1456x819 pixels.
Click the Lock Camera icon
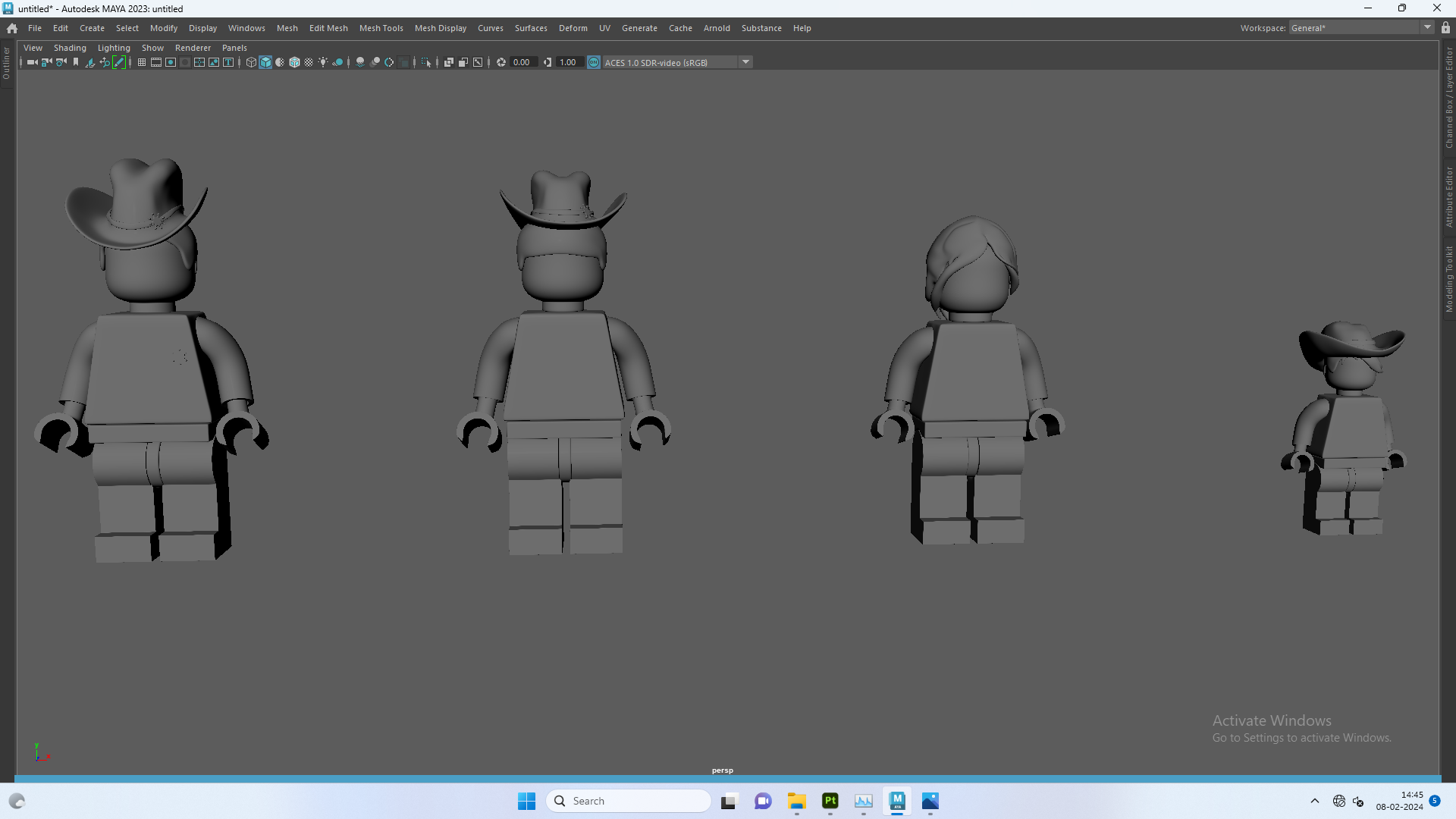click(46, 62)
